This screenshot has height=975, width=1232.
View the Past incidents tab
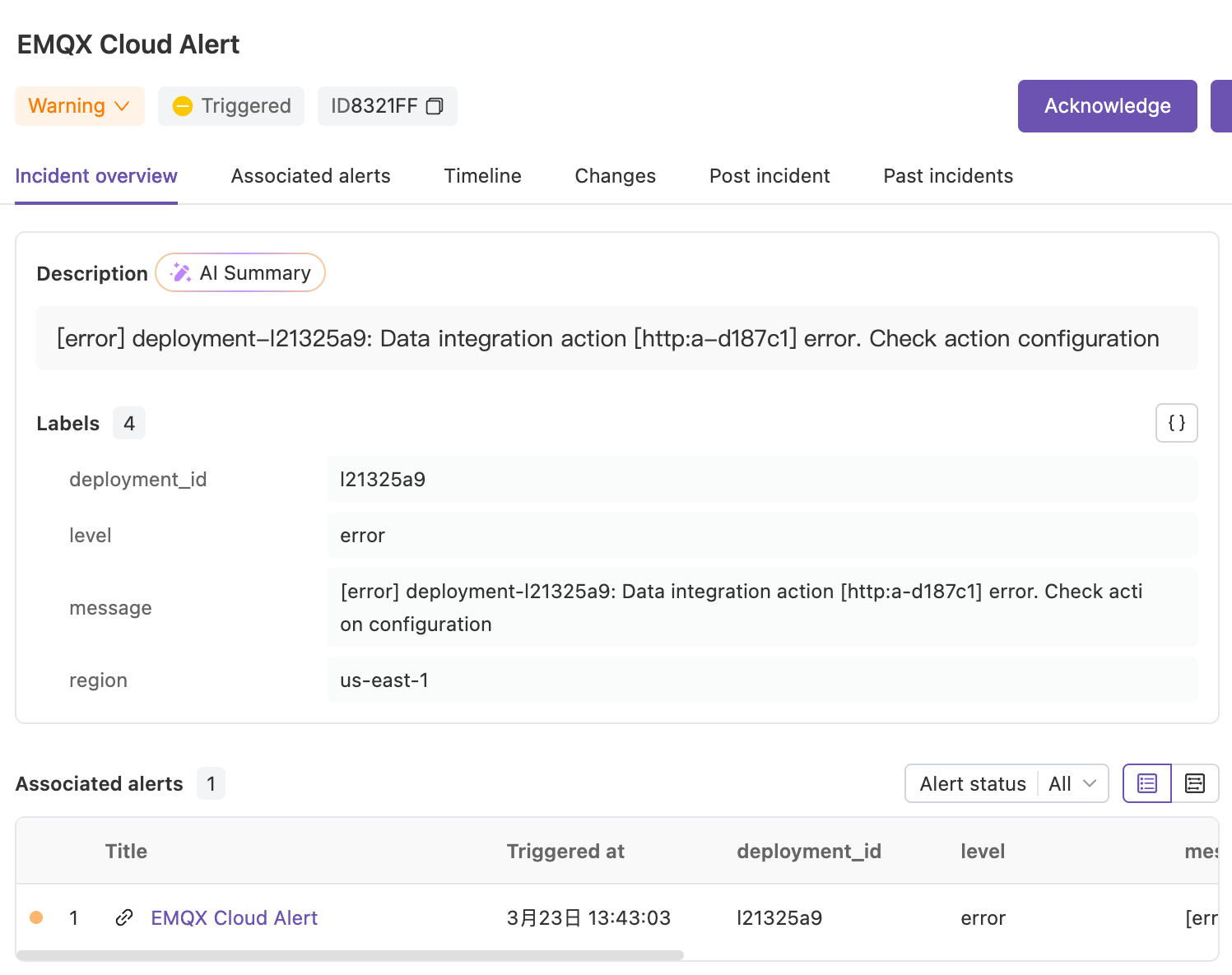pyautogui.click(x=947, y=176)
